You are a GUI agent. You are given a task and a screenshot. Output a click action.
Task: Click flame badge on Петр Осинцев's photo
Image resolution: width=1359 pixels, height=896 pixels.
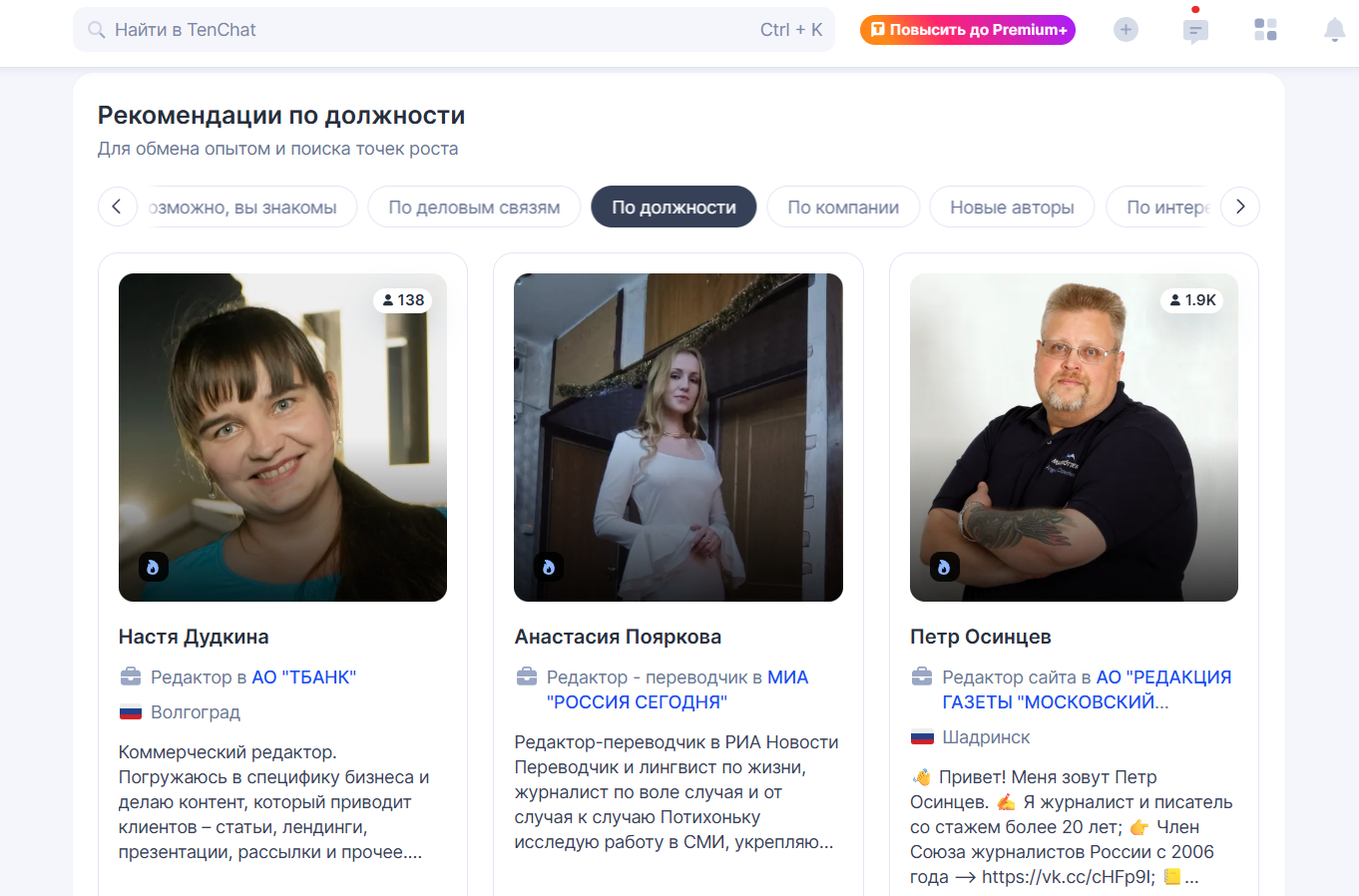coord(944,567)
